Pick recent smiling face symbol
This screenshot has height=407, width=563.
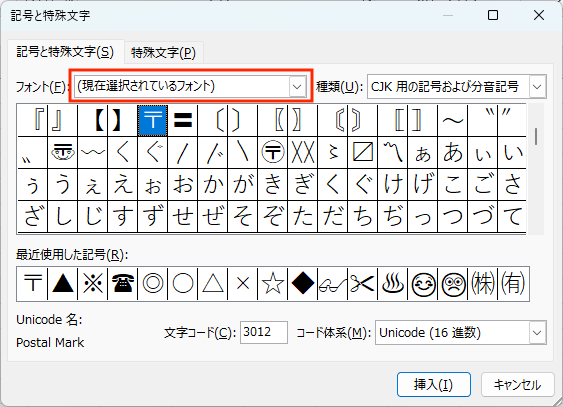click(x=423, y=284)
